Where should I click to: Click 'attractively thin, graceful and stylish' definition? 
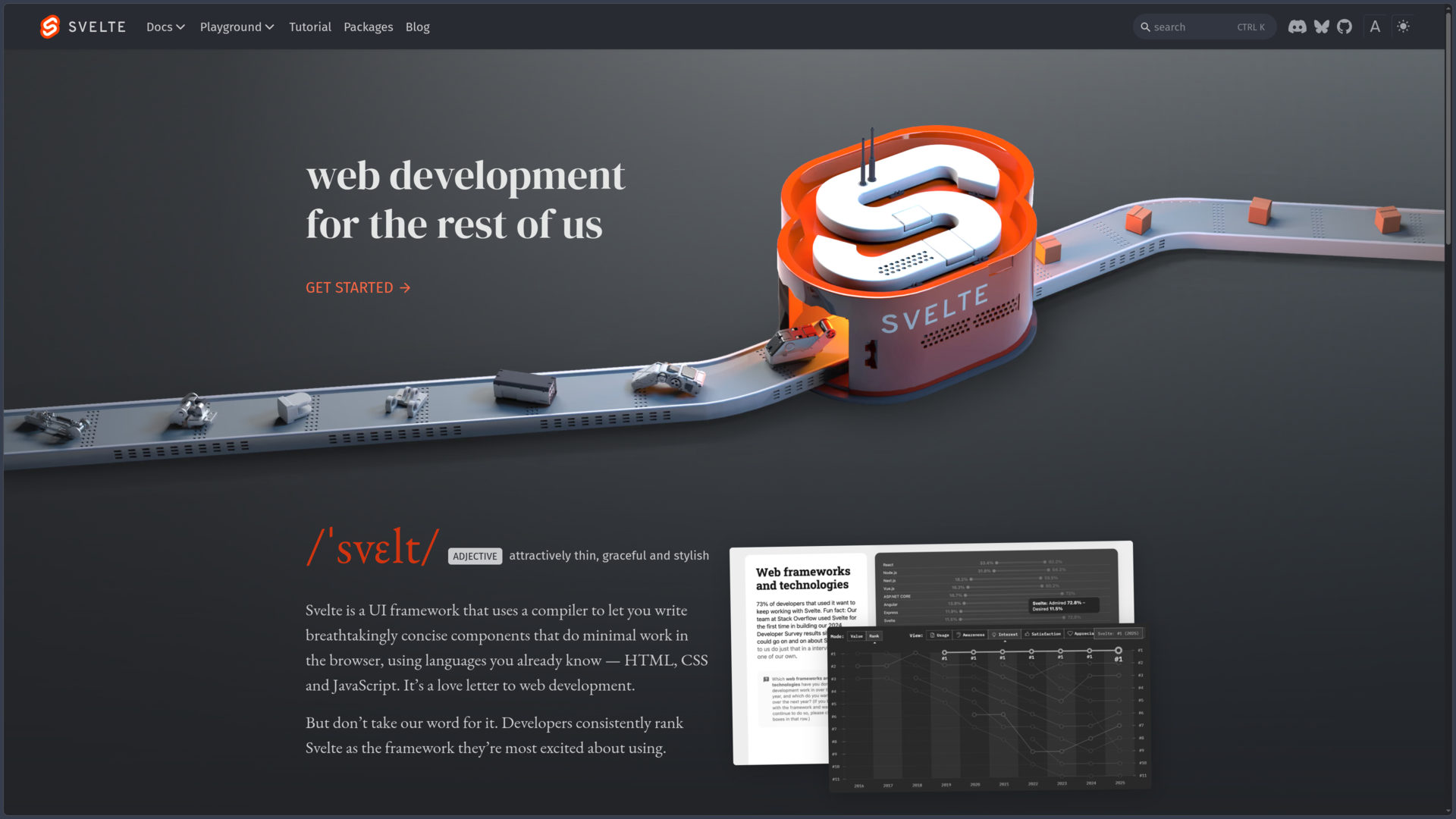click(x=609, y=556)
